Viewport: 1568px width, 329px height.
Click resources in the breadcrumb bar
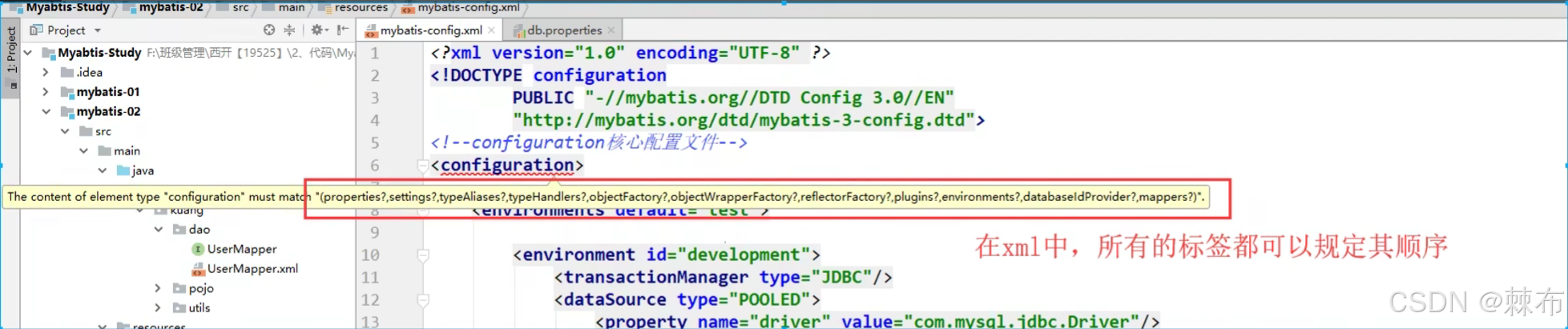pos(361,7)
